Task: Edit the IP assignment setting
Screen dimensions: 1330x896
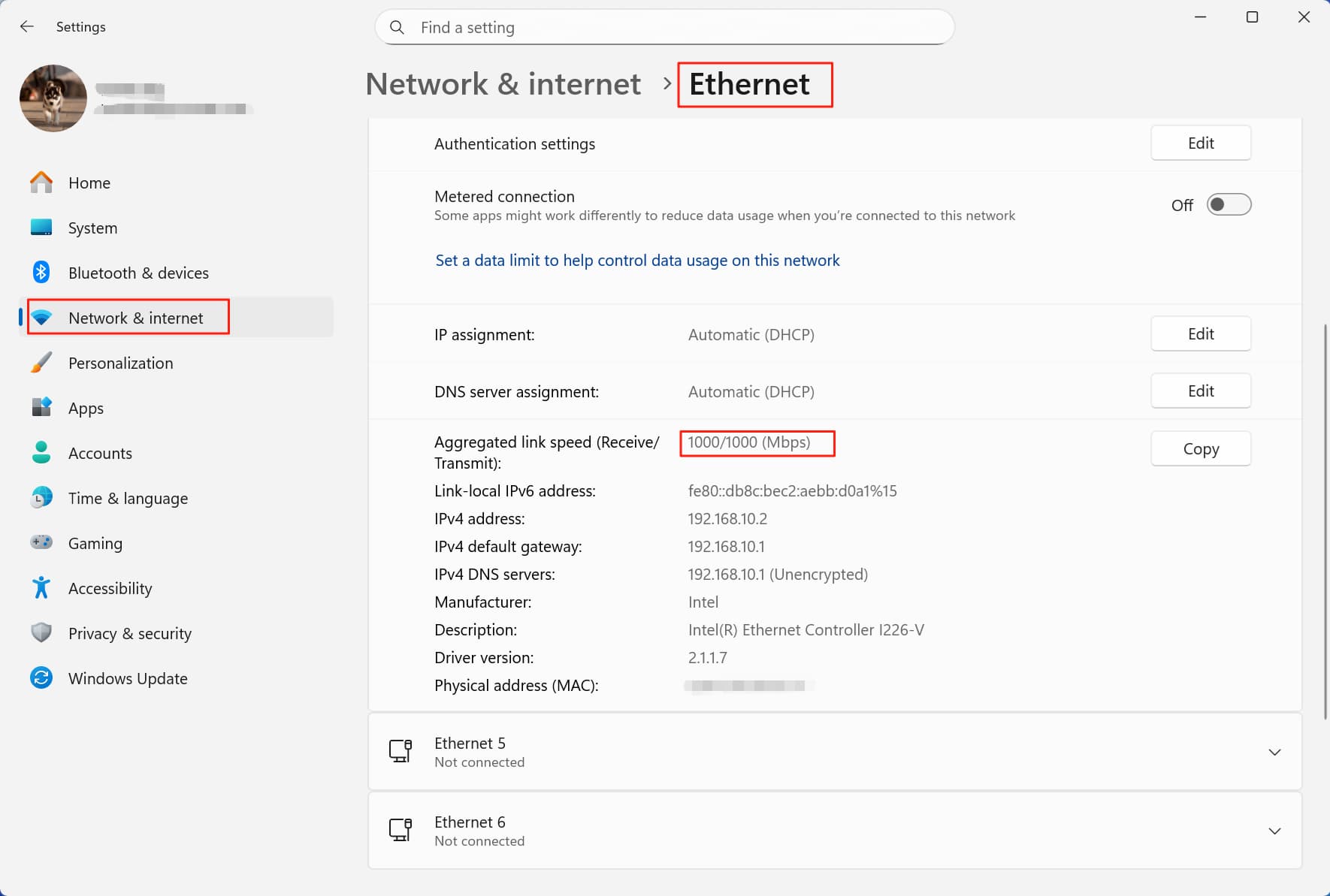Action: tap(1201, 334)
